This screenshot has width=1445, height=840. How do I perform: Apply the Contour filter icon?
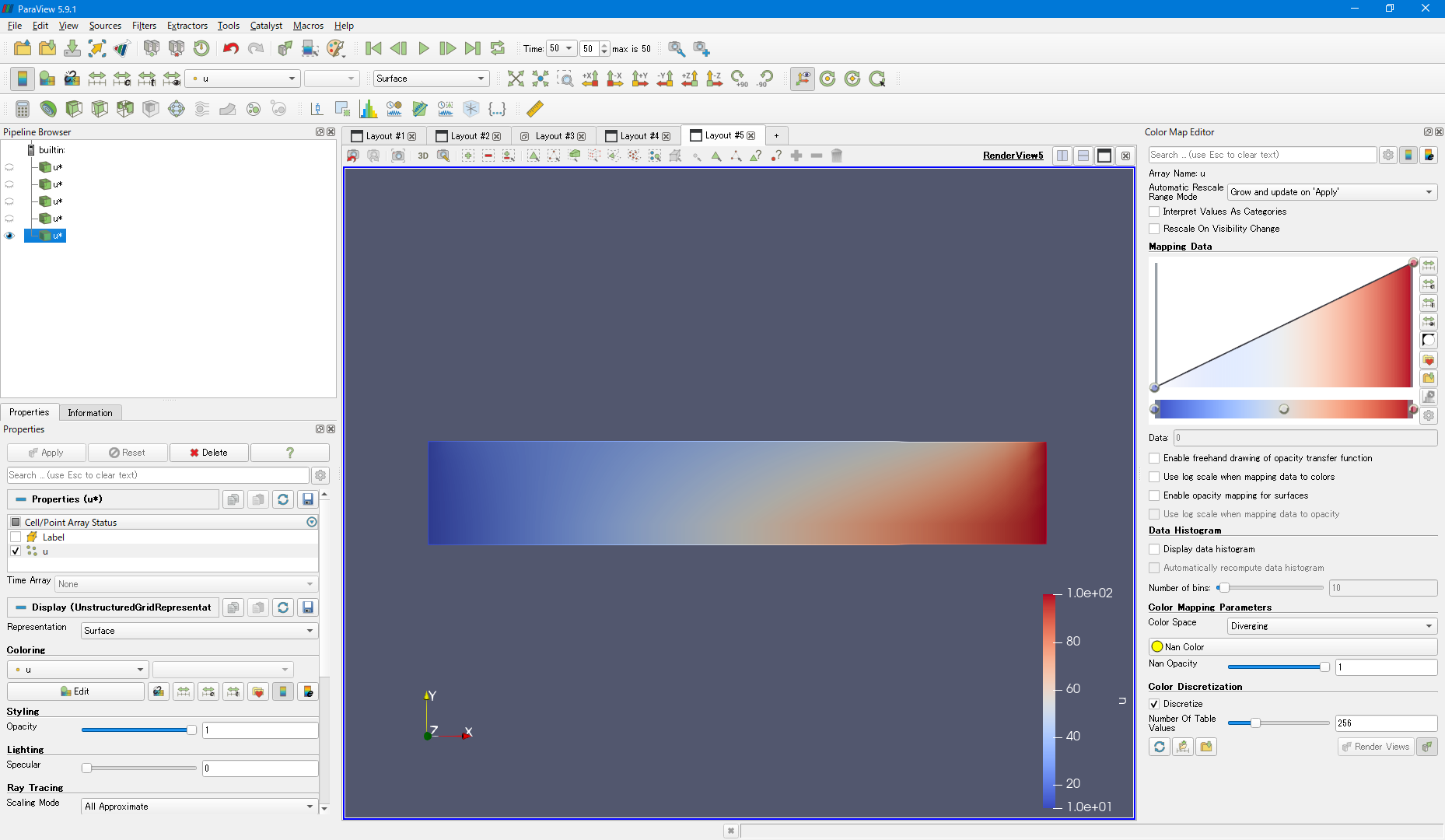48,109
